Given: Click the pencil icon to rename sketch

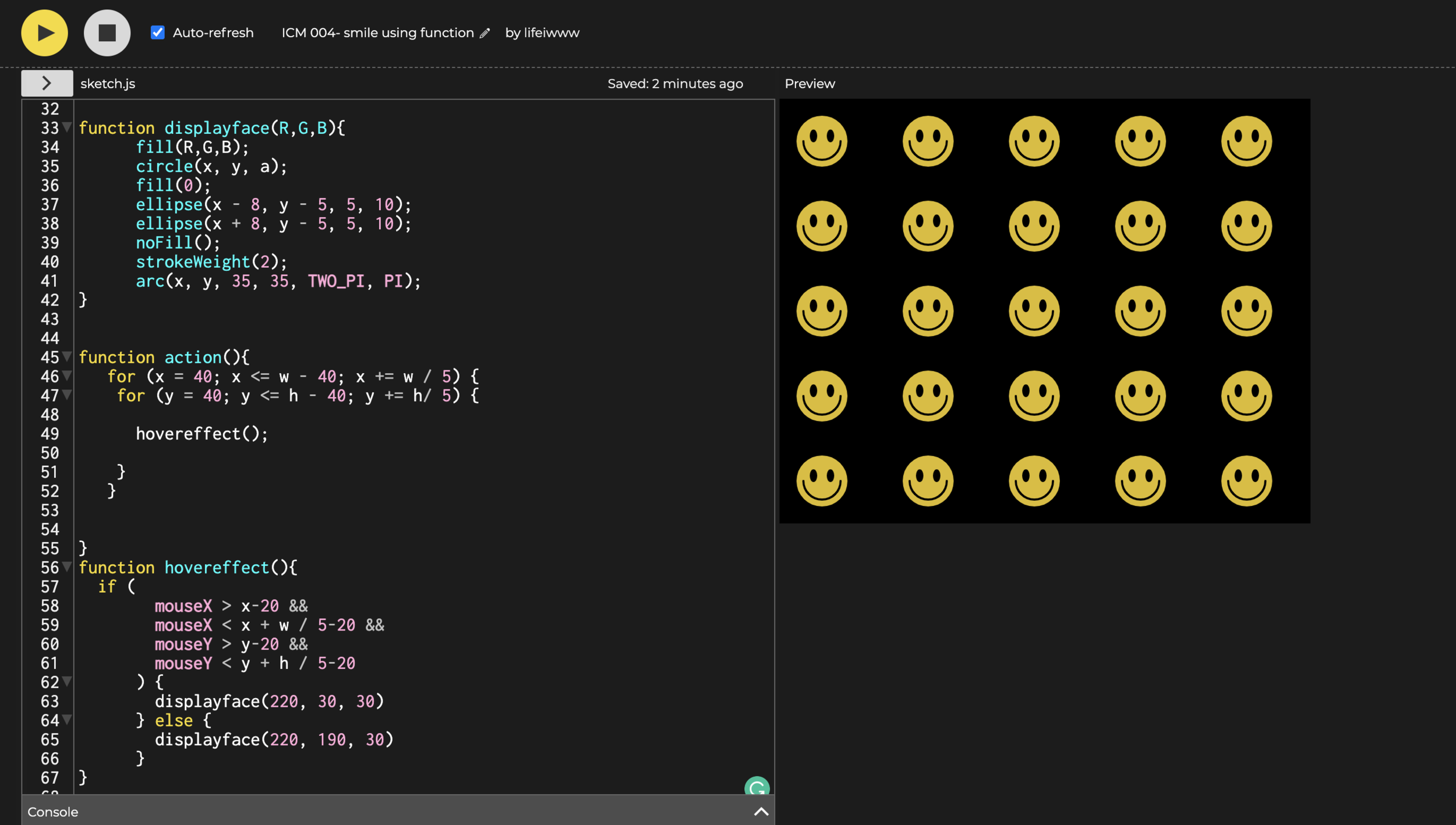Looking at the screenshot, I should tap(485, 33).
